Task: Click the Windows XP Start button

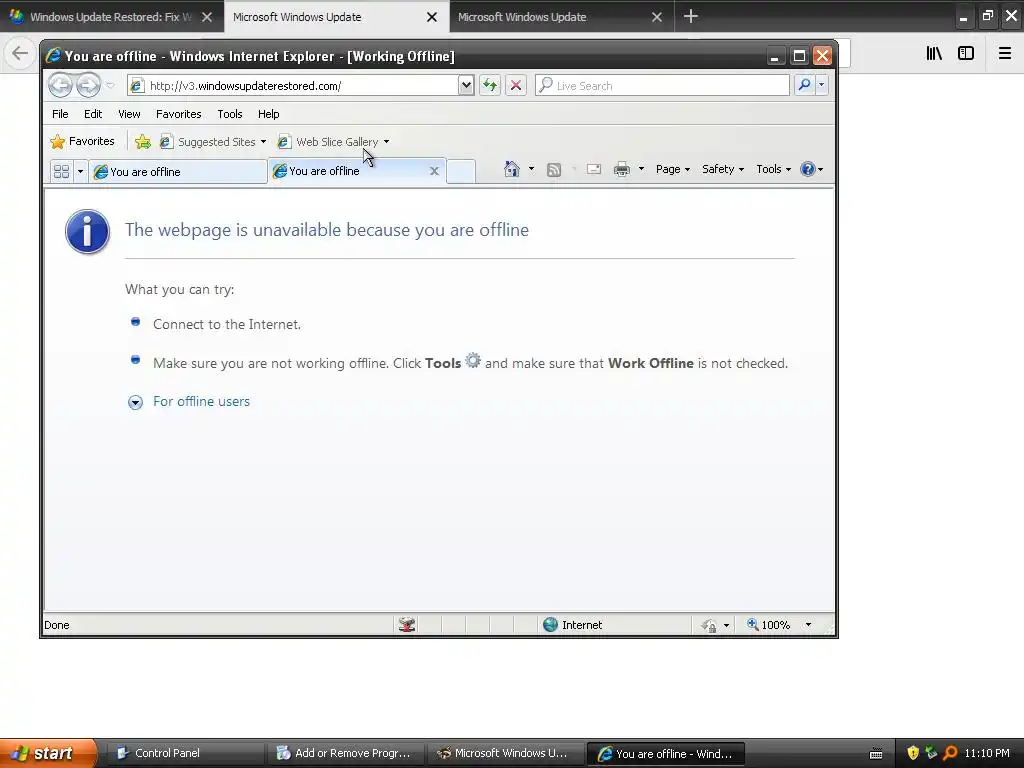Action: [48, 753]
